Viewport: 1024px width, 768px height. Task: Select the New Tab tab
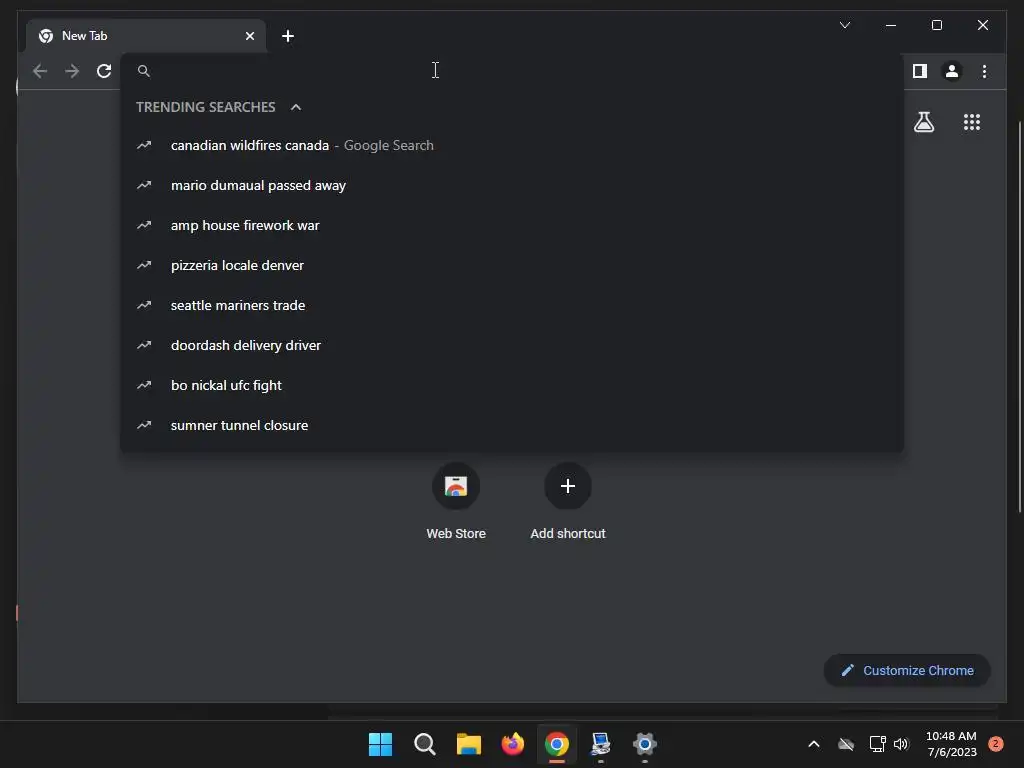[146, 36]
